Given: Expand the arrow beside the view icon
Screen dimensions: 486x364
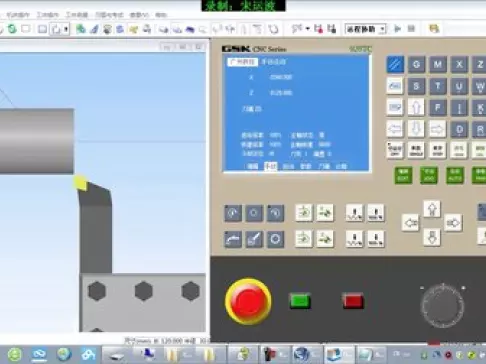Looking at the screenshot, I should click(66, 29).
